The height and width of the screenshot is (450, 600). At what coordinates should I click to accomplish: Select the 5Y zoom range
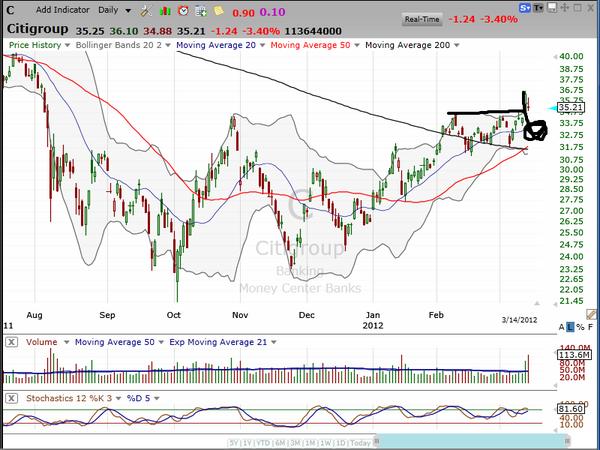coord(233,443)
